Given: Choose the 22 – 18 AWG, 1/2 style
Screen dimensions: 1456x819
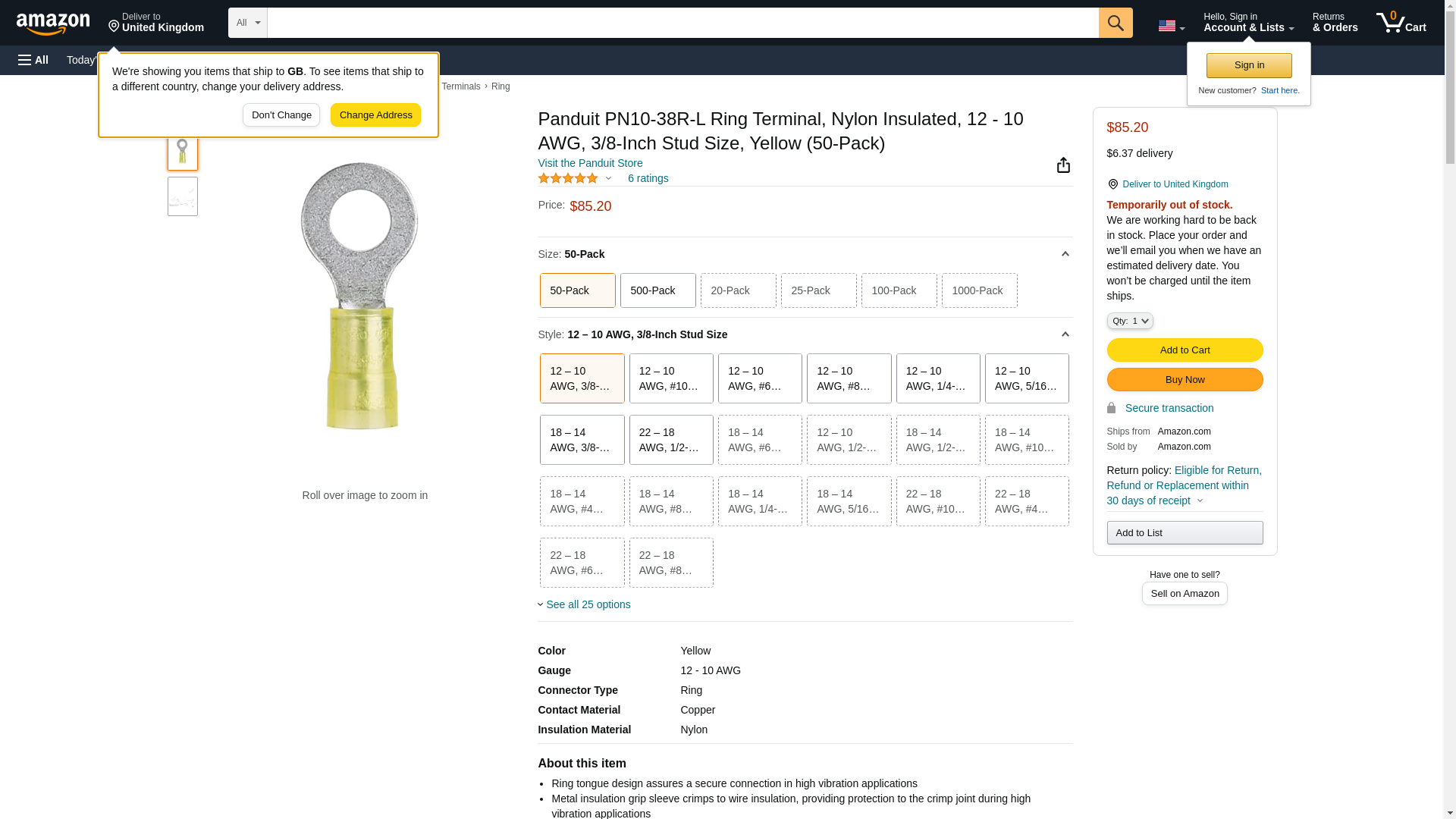Looking at the screenshot, I should point(670,440).
